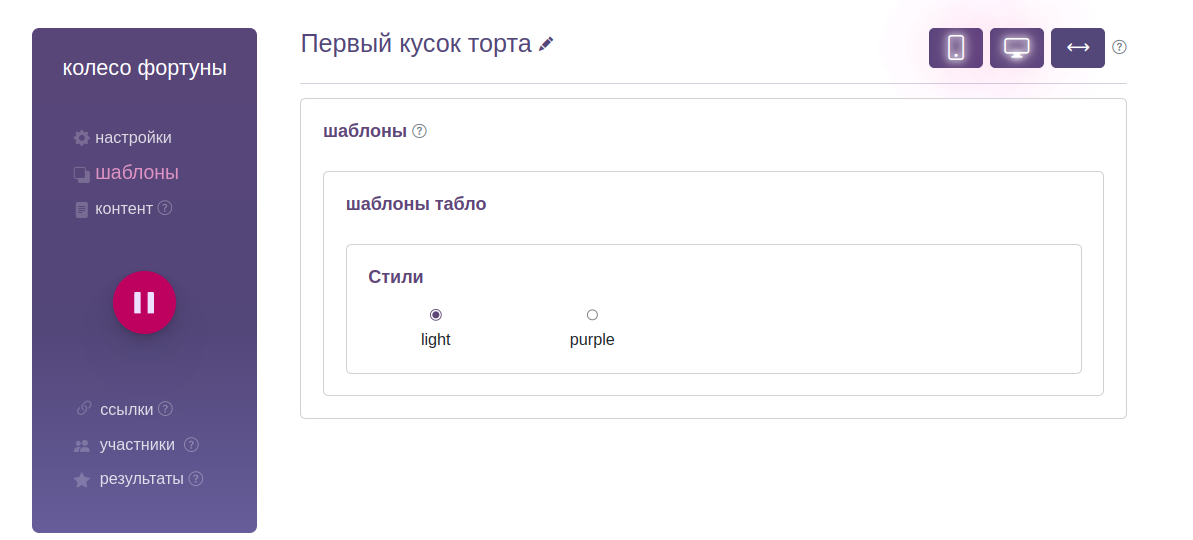1193x540 pixels.
Task: Open the результаты section
Action: tap(141, 479)
